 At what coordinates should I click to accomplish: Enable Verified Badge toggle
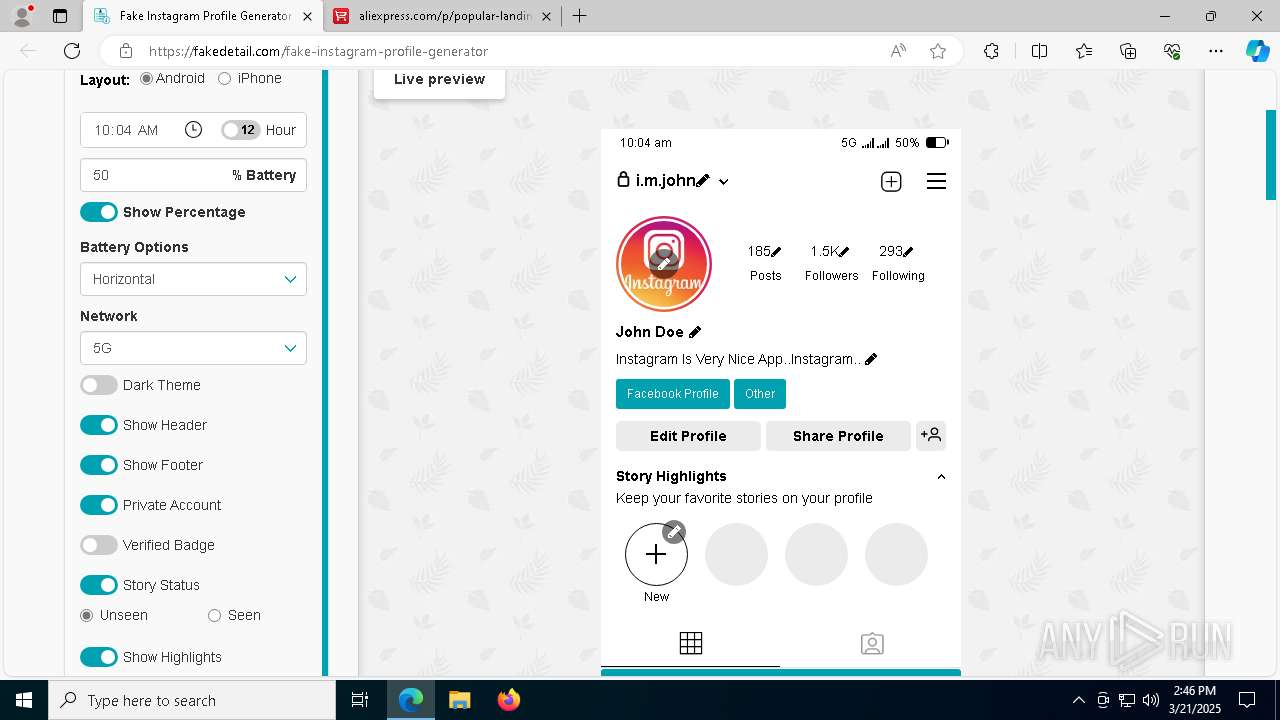tap(99, 545)
